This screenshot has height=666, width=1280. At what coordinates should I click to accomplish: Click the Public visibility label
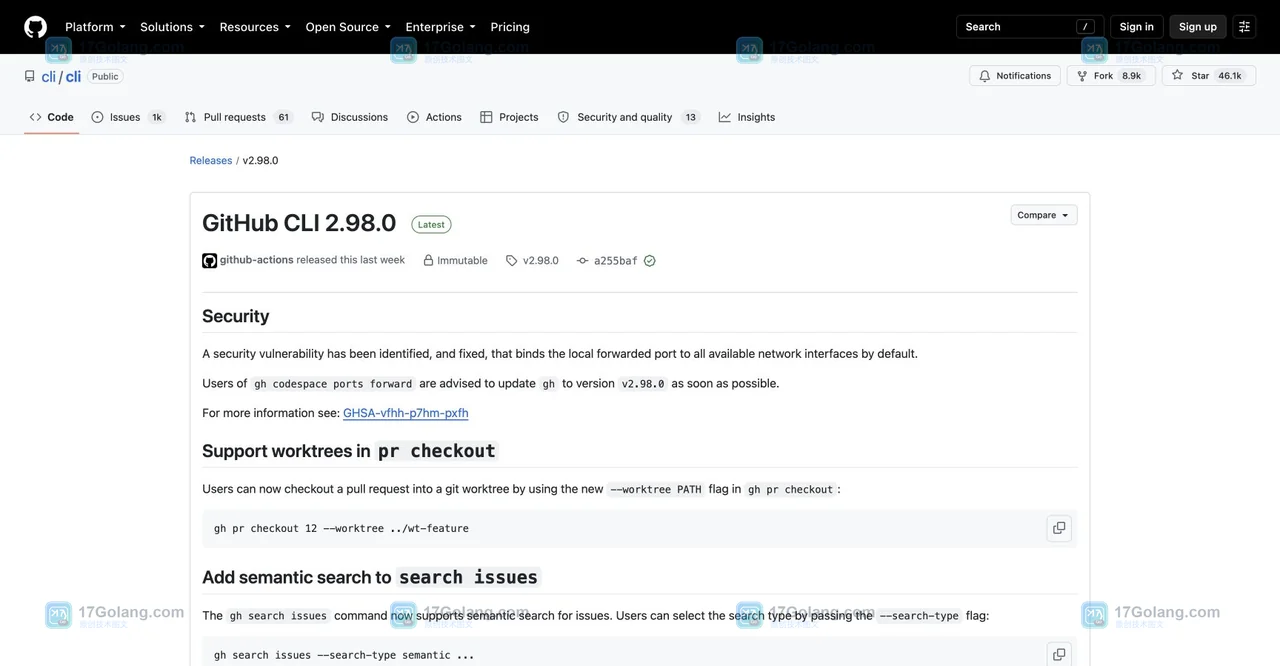(x=105, y=76)
